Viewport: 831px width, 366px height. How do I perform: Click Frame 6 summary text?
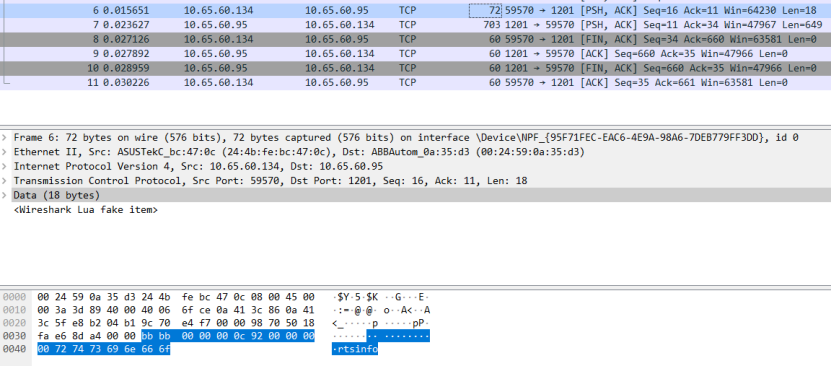pos(406,138)
